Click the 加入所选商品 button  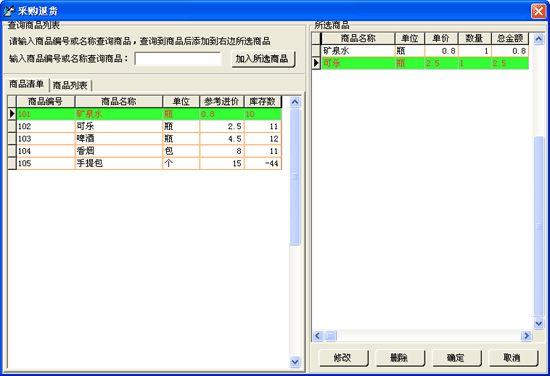[263, 59]
